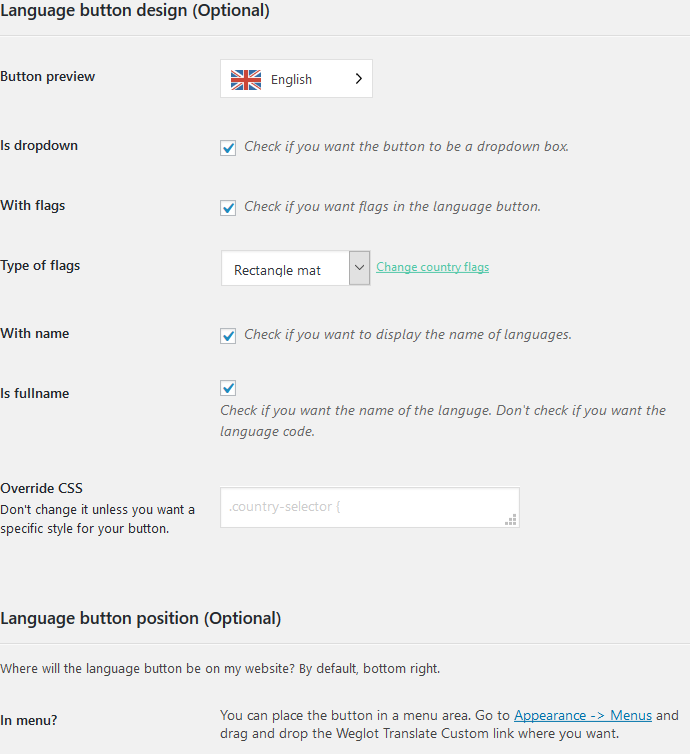Click the UK flag icon in button preview
Viewport: 690px width, 754px height.
pyautogui.click(x=246, y=79)
